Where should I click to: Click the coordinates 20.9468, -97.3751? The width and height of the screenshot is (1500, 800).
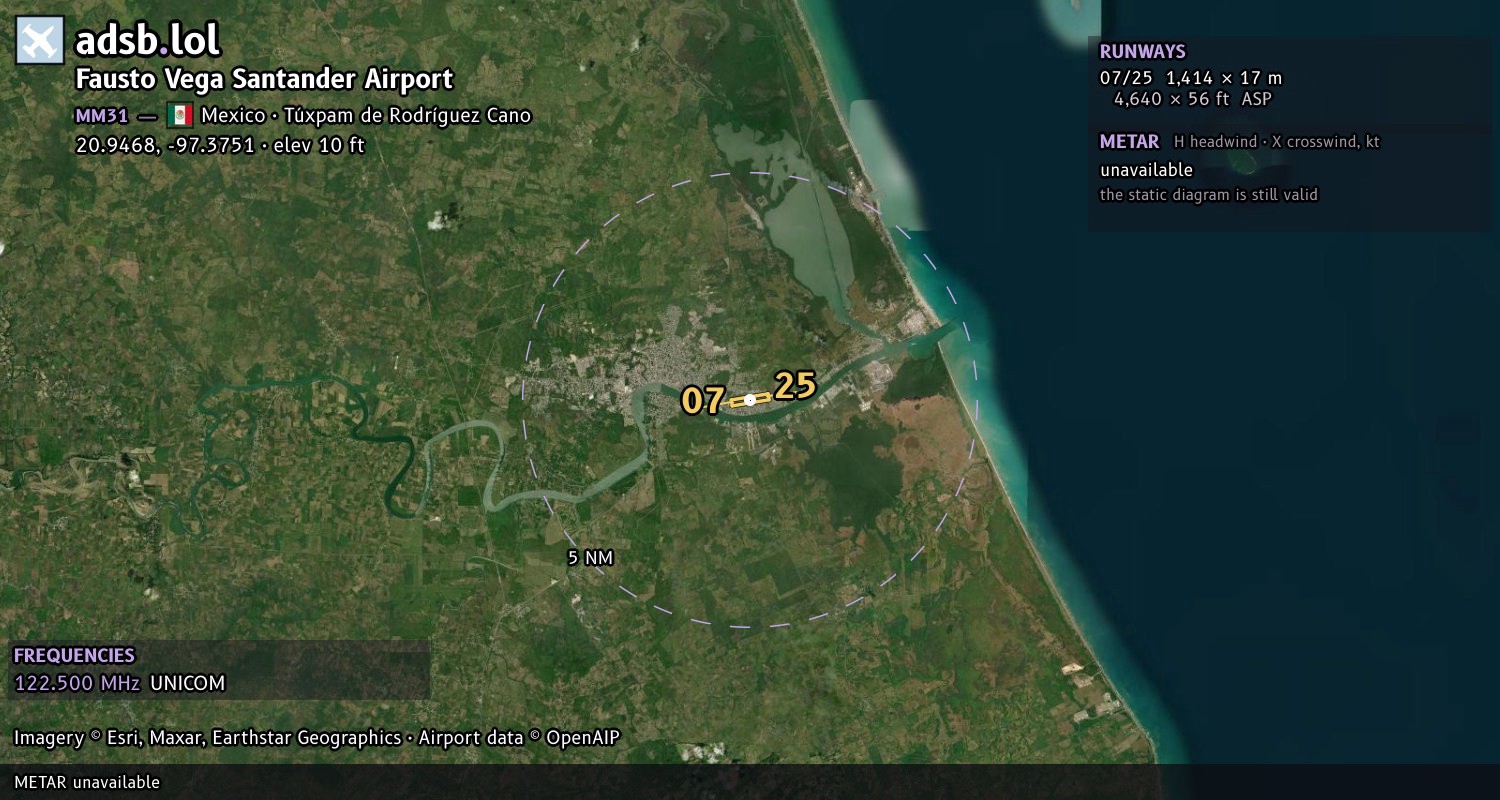pyautogui.click(x=165, y=145)
